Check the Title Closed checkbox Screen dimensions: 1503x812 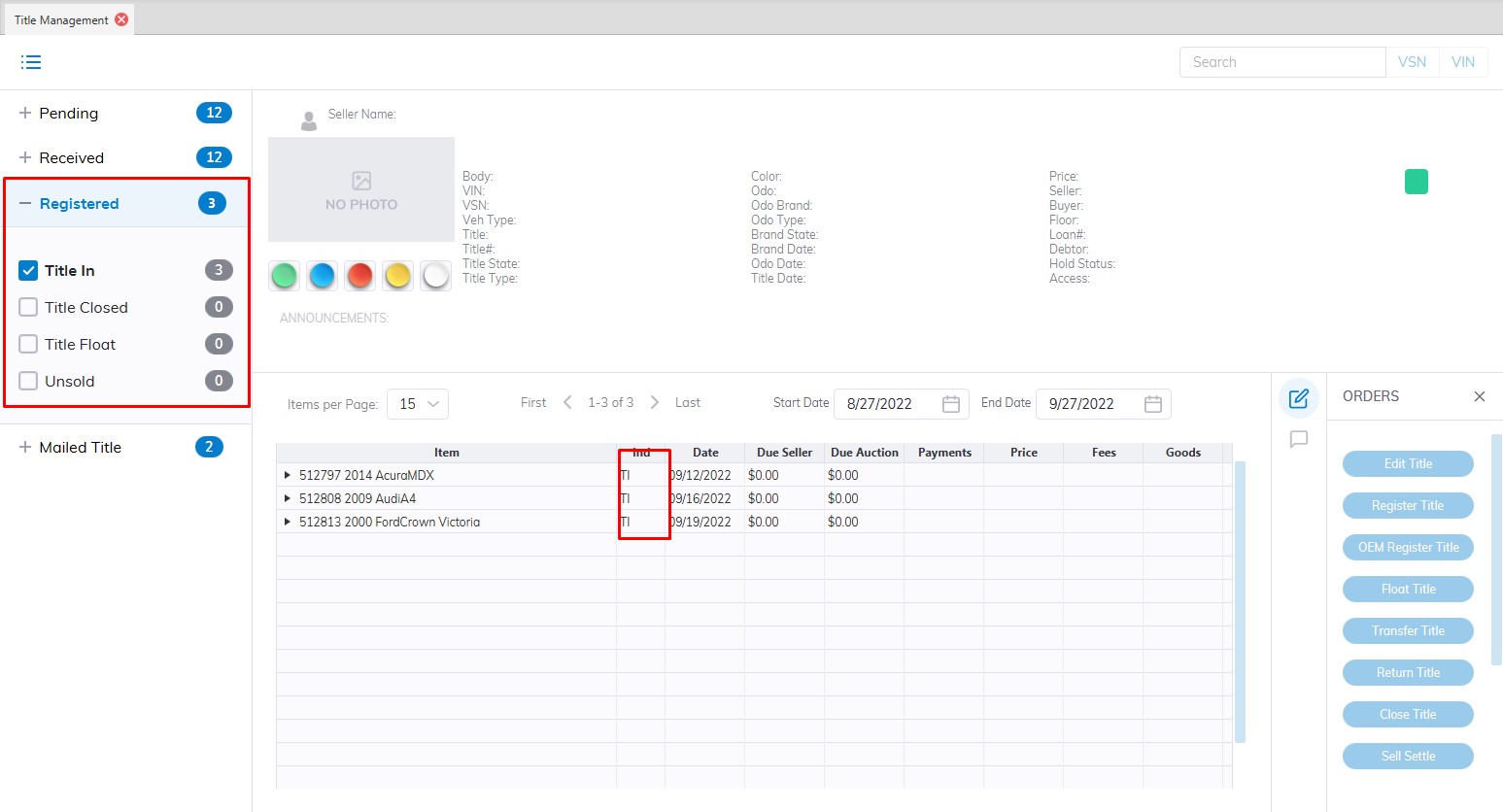(x=28, y=308)
